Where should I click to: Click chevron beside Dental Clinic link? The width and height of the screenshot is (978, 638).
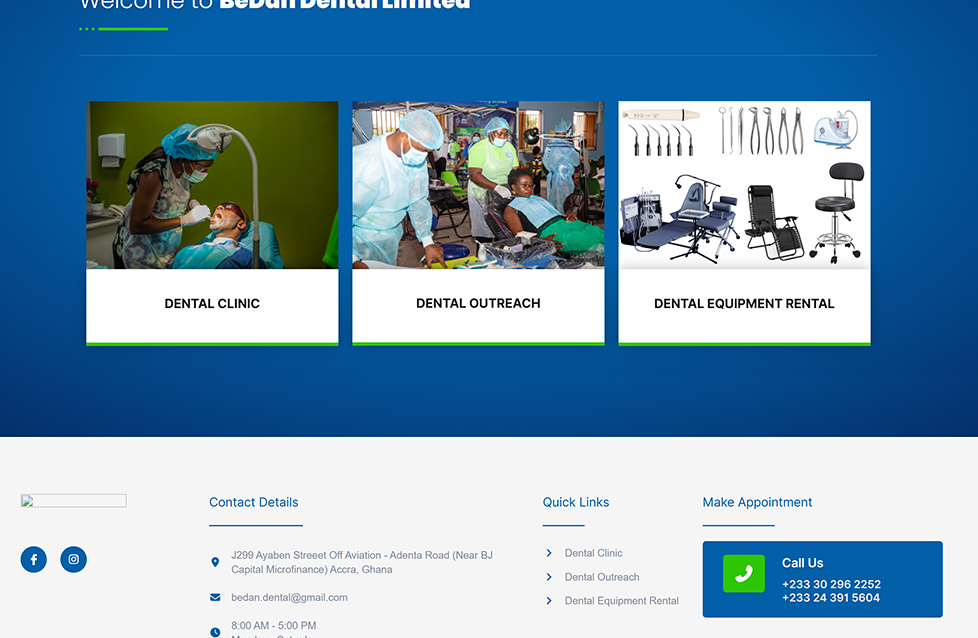(x=549, y=553)
